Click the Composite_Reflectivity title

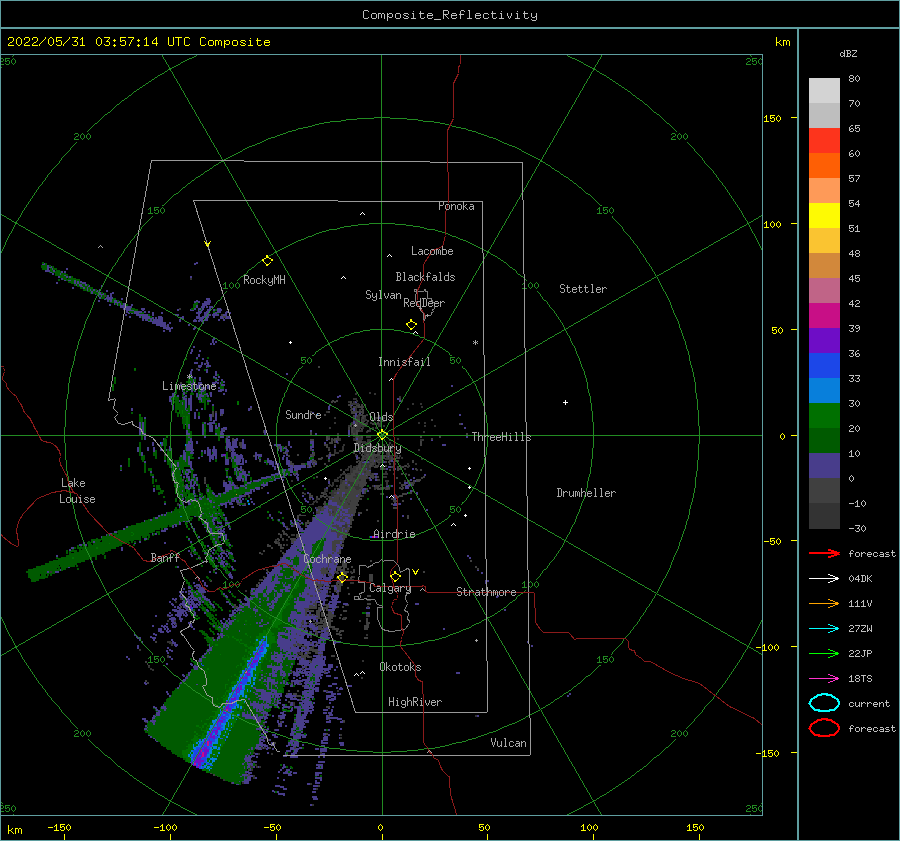click(450, 15)
